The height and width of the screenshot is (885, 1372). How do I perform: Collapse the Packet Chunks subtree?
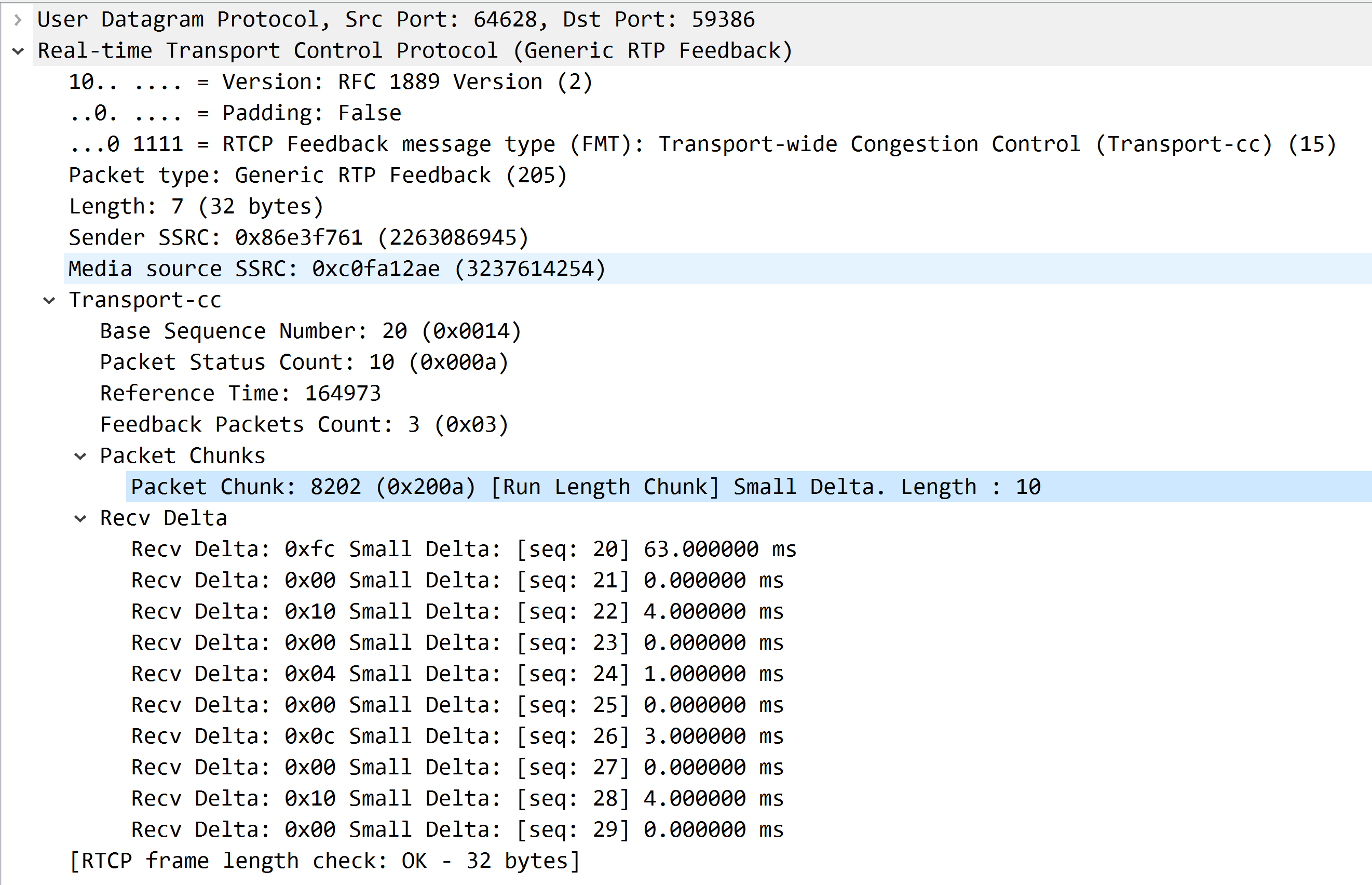click(80, 455)
